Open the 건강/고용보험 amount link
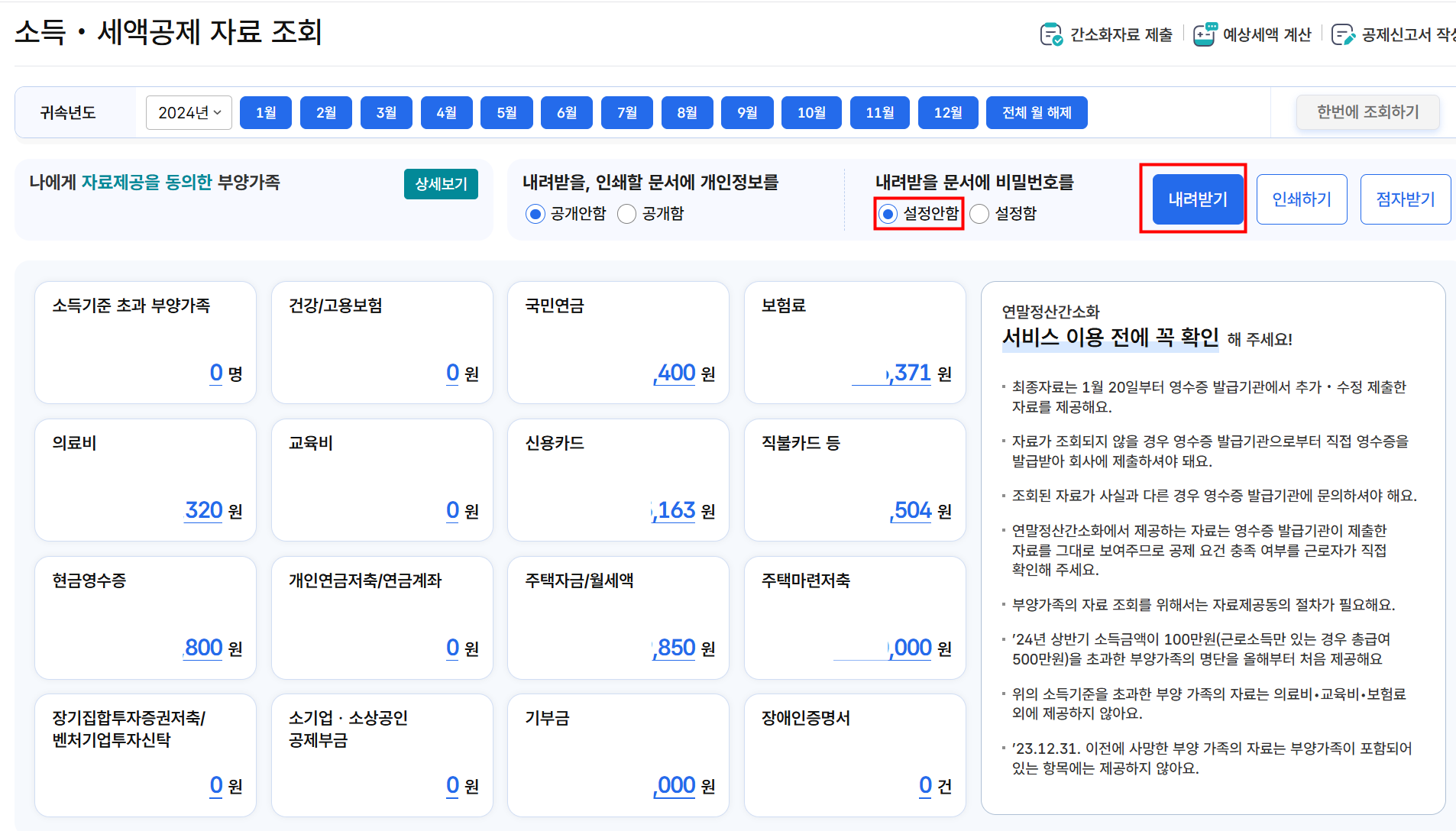Screen dimensions: 1456x831 tap(453, 373)
